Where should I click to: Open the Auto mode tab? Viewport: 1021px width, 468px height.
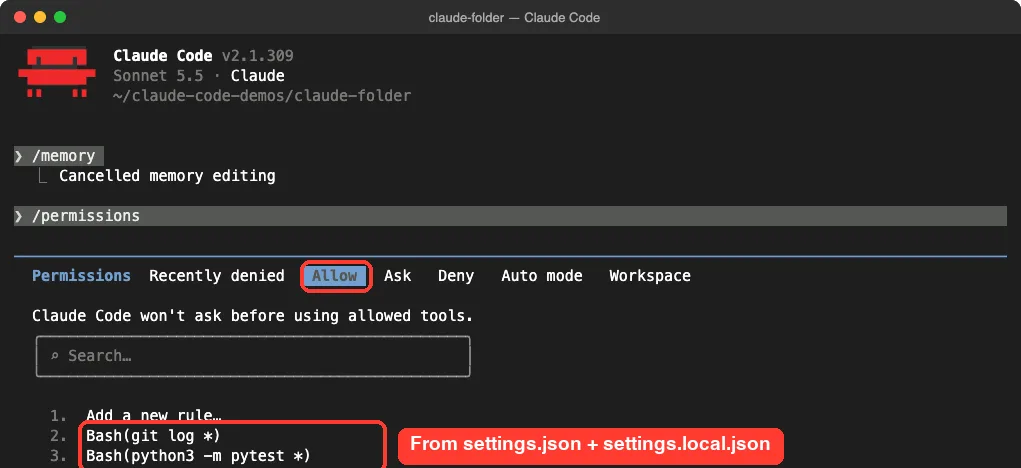pyautogui.click(x=542, y=276)
